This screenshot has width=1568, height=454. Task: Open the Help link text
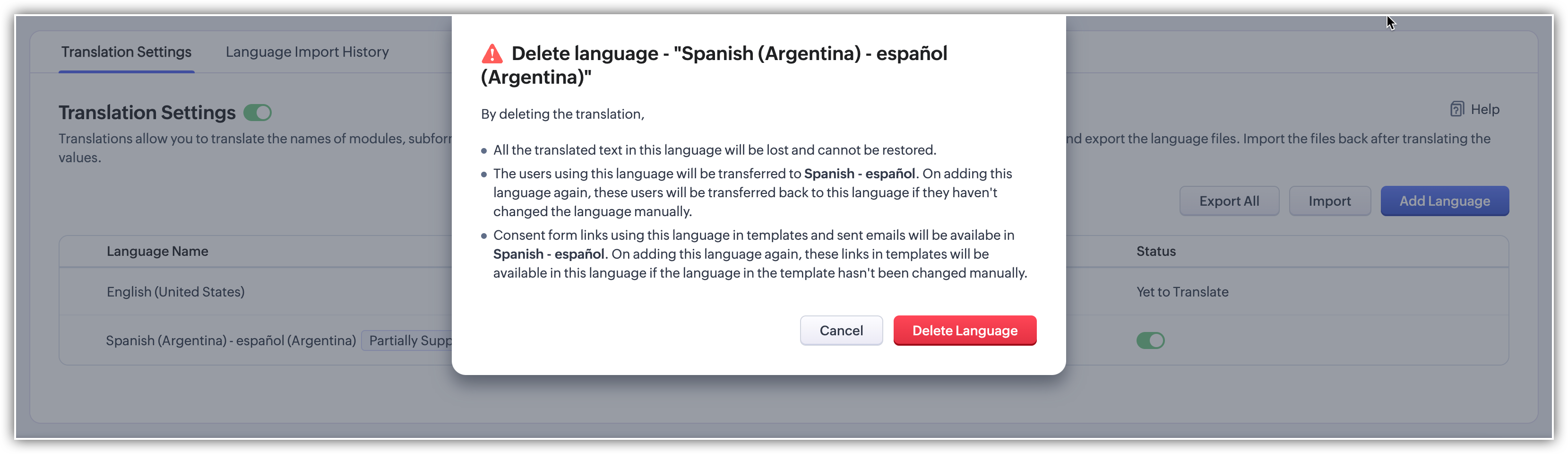(1485, 110)
